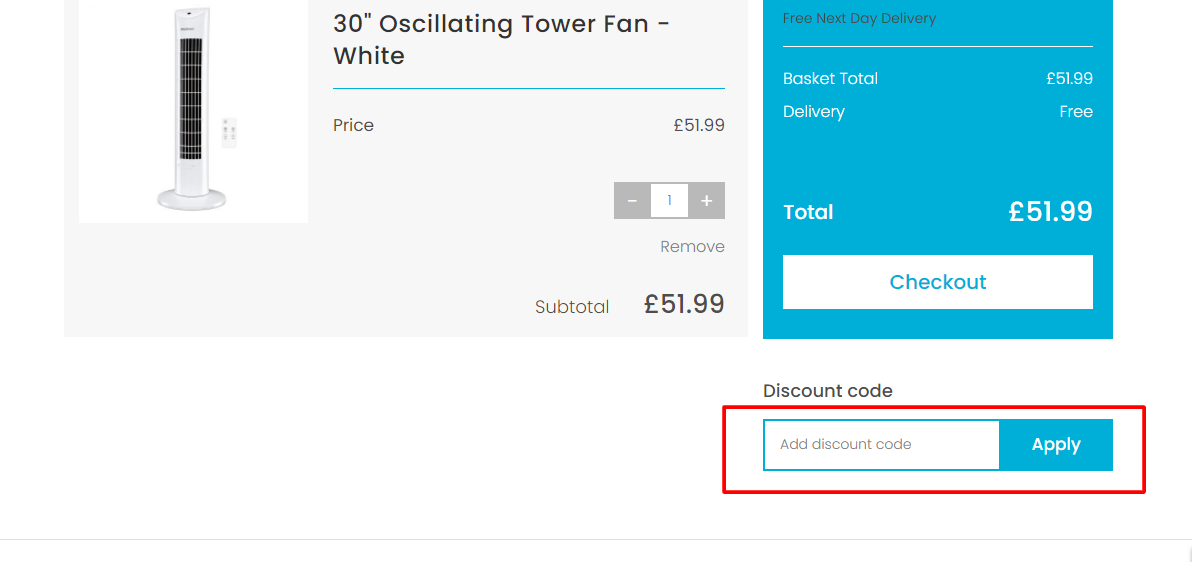Remove the tower fan from basket
The width and height of the screenshot is (1192, 562).
[692, 246]
